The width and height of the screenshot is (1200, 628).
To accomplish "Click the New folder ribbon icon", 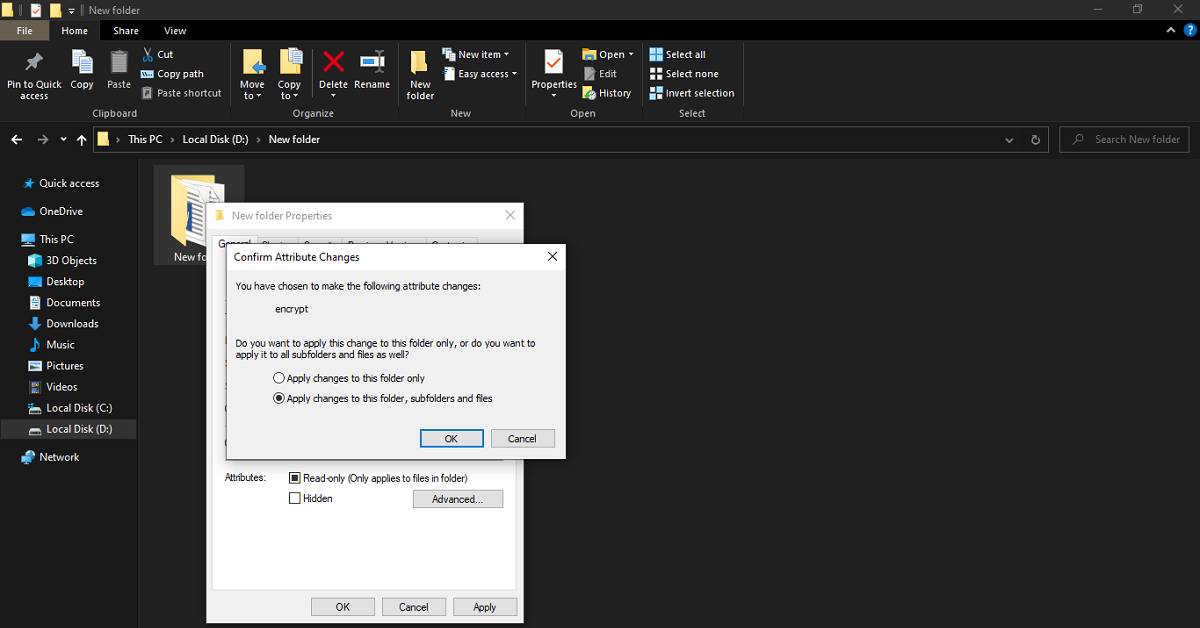I will coord(420,63).
